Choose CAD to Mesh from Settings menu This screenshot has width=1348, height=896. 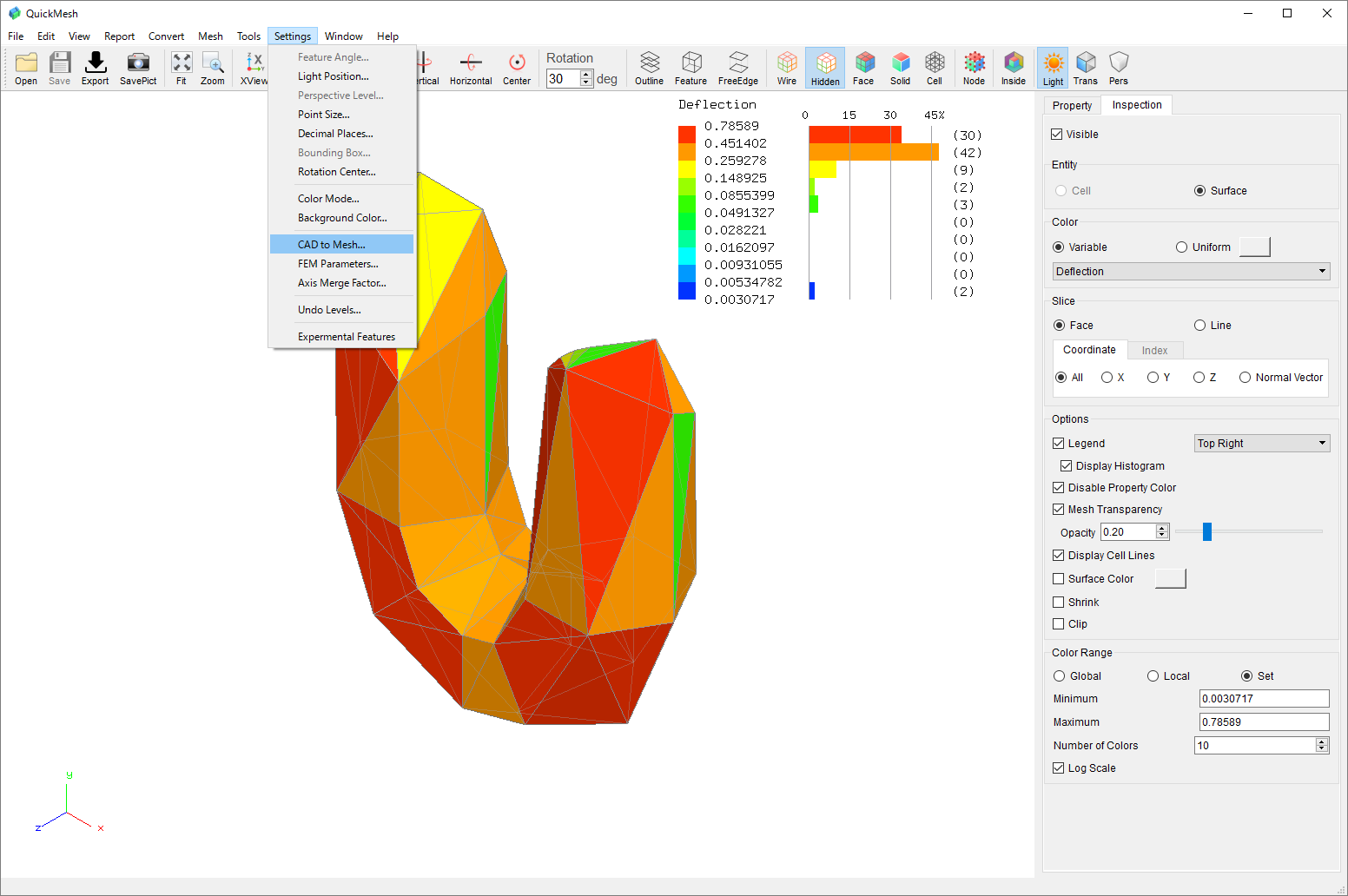click(x=341, y=244)
